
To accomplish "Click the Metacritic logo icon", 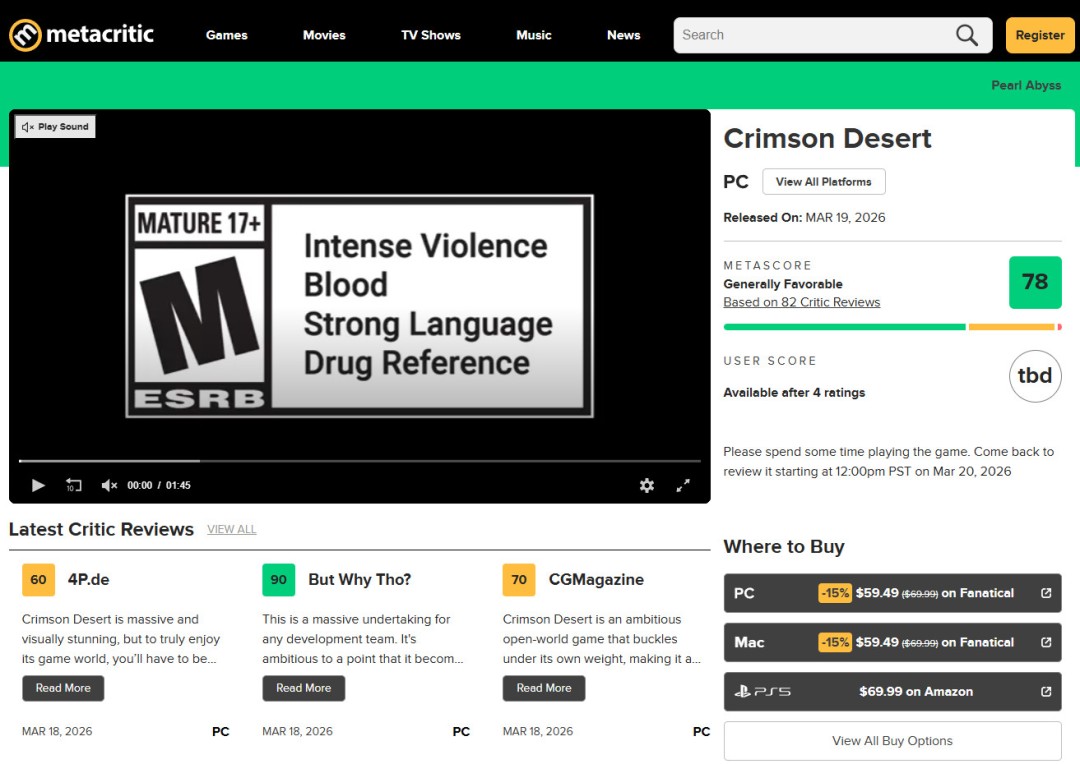I will 26,35.
